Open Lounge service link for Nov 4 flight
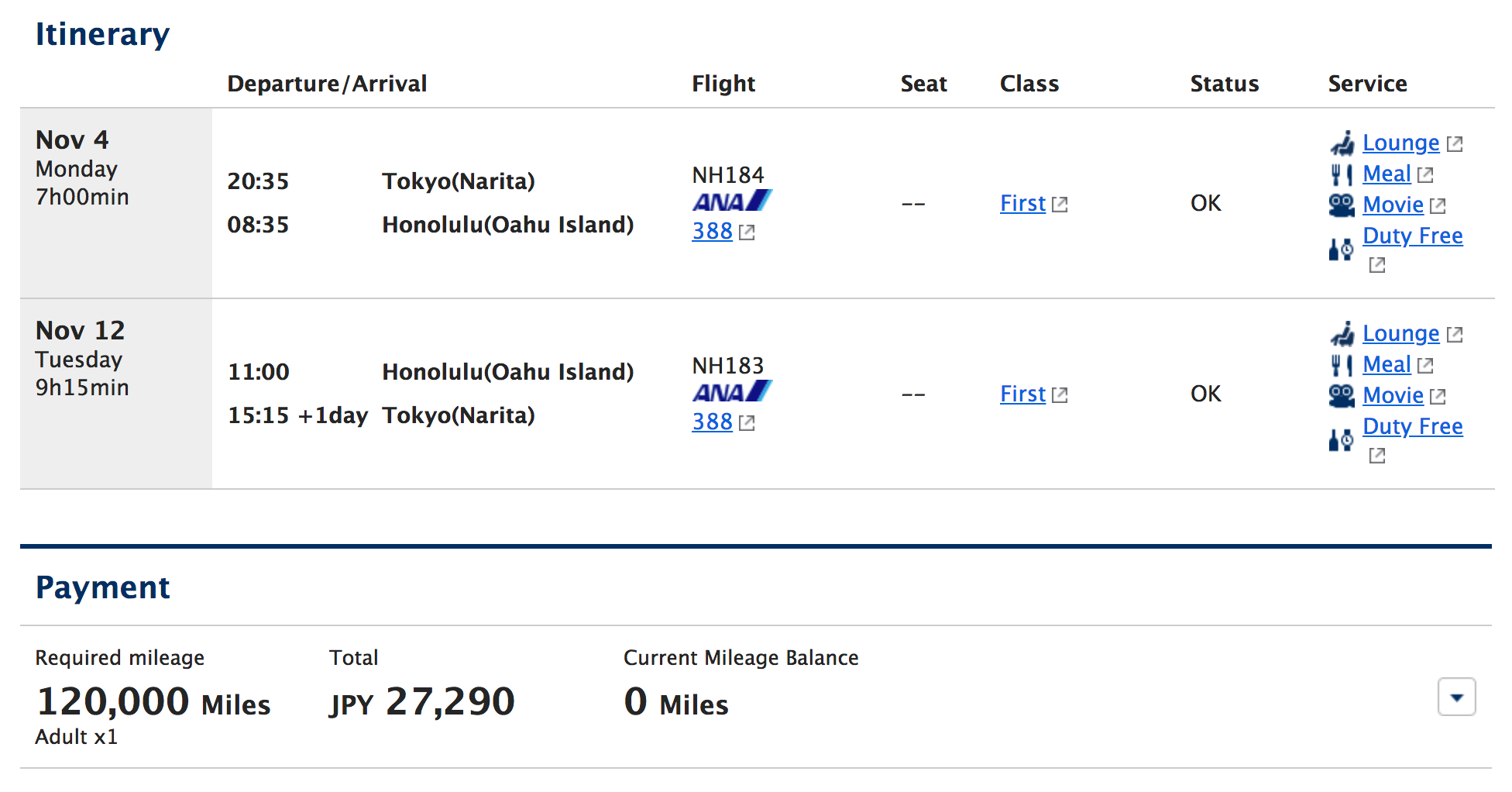This screenshot has width=1512, height=792. click(x=1400, y=143)
